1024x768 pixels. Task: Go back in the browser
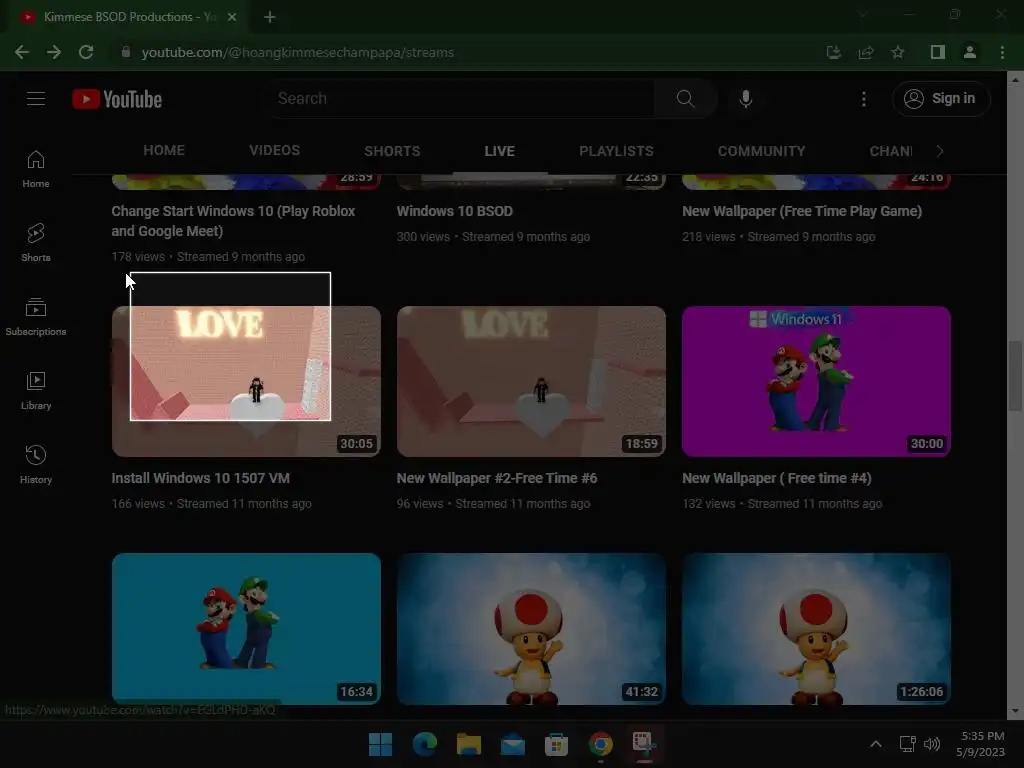22,52
